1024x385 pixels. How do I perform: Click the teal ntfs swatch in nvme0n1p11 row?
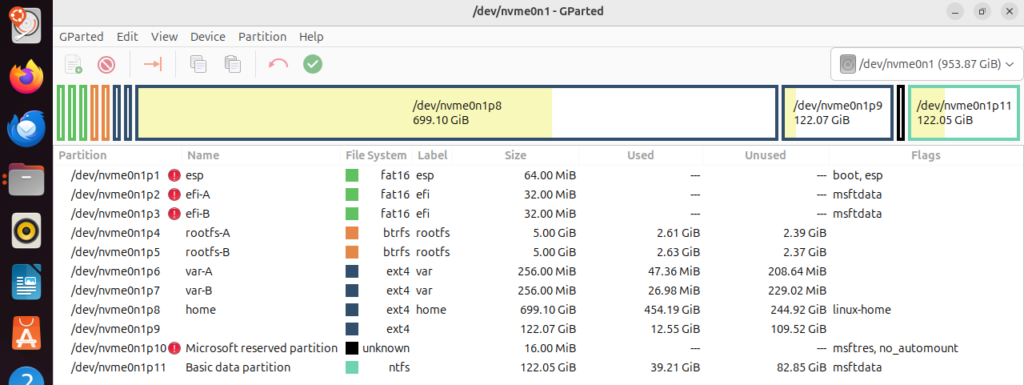[352, 367]
